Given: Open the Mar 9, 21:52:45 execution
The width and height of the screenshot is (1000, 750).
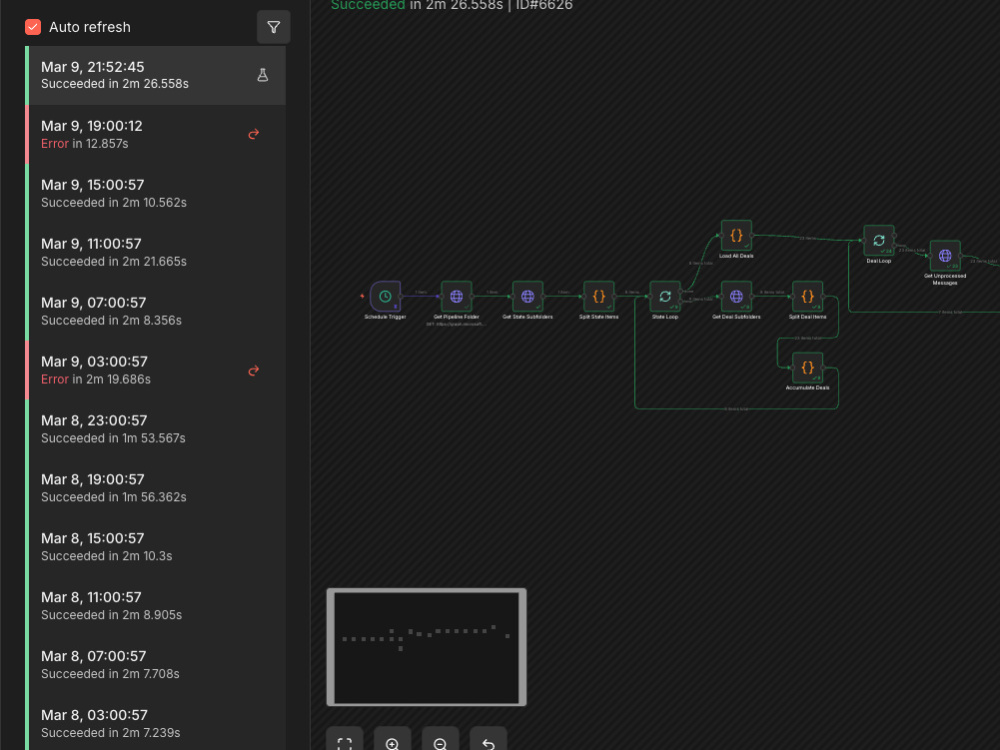Looking at the screenshot, I should pyautogui.click(x=156, y=75).
